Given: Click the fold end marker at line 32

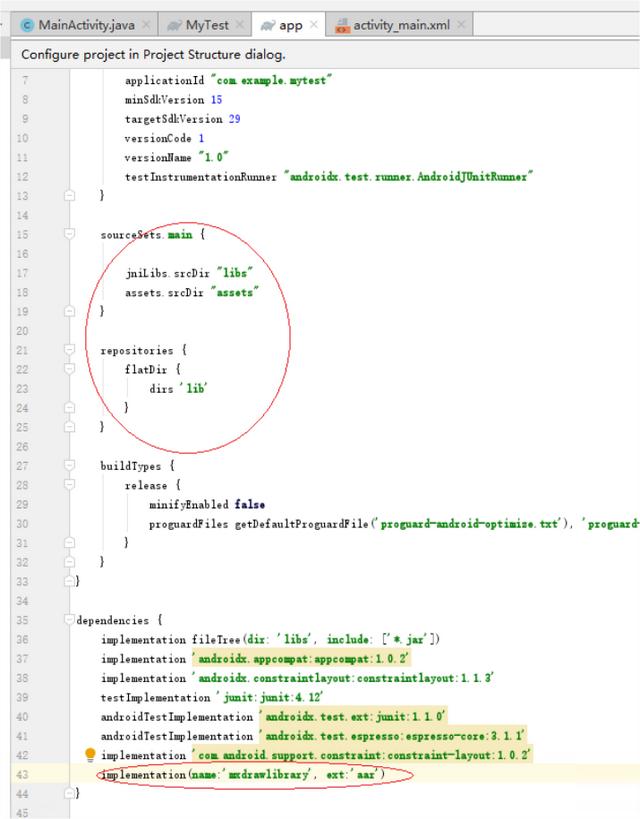Looking at the screenshot, I should click(x=69, y=562).
